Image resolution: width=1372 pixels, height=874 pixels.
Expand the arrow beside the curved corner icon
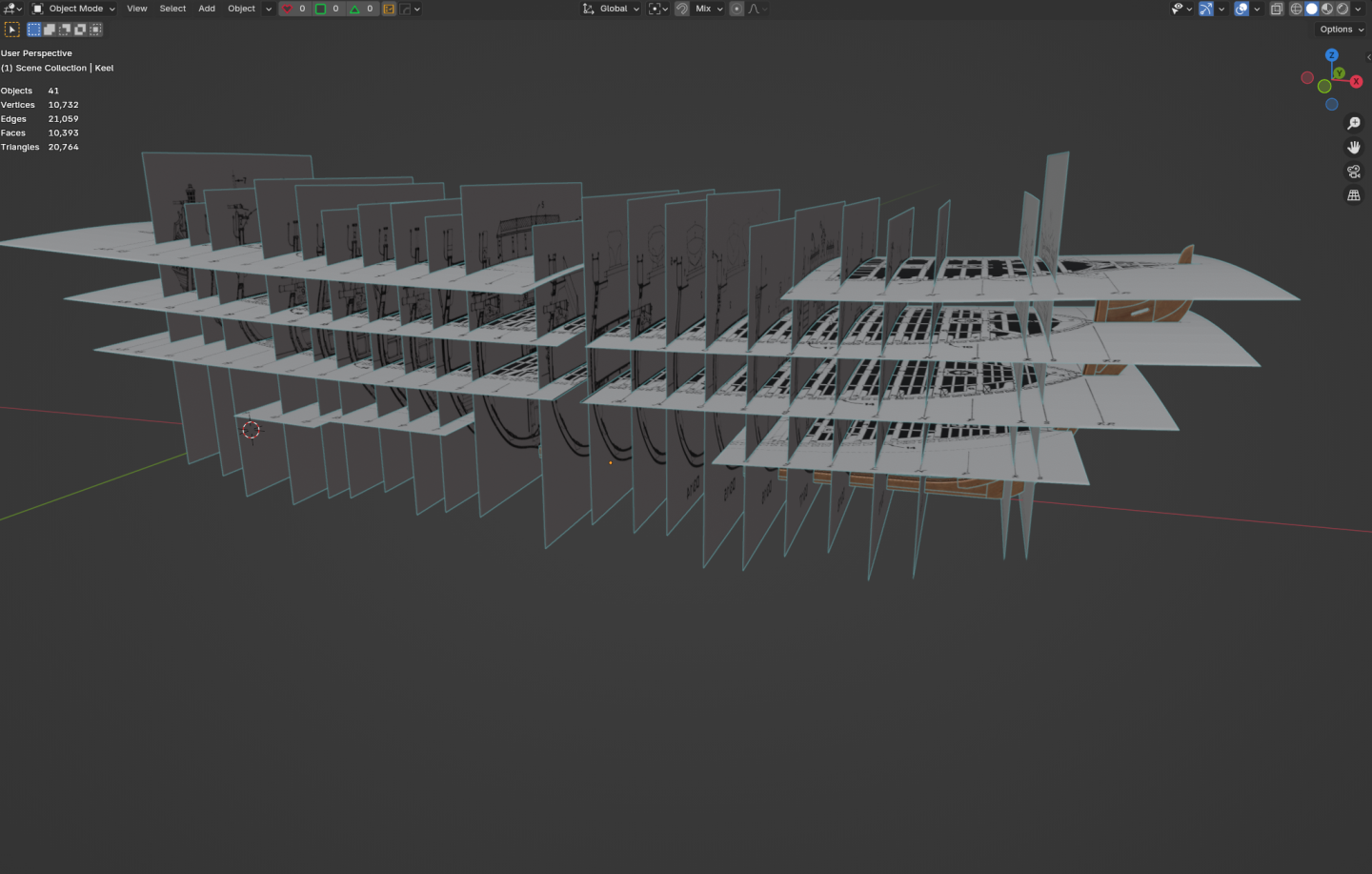417,9
